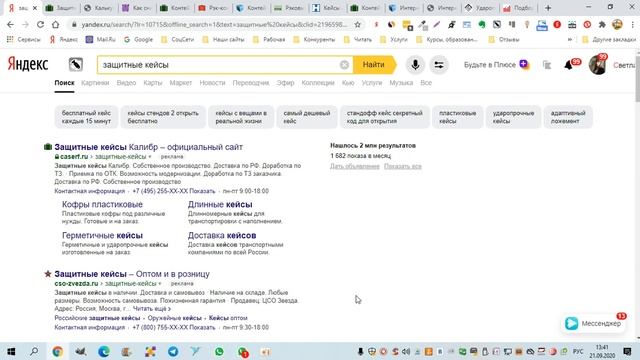Screen dimensions: 640x360
Task: Open Защитные кейсы Оптом и в розницу result
Action: (x=132, y=274)
